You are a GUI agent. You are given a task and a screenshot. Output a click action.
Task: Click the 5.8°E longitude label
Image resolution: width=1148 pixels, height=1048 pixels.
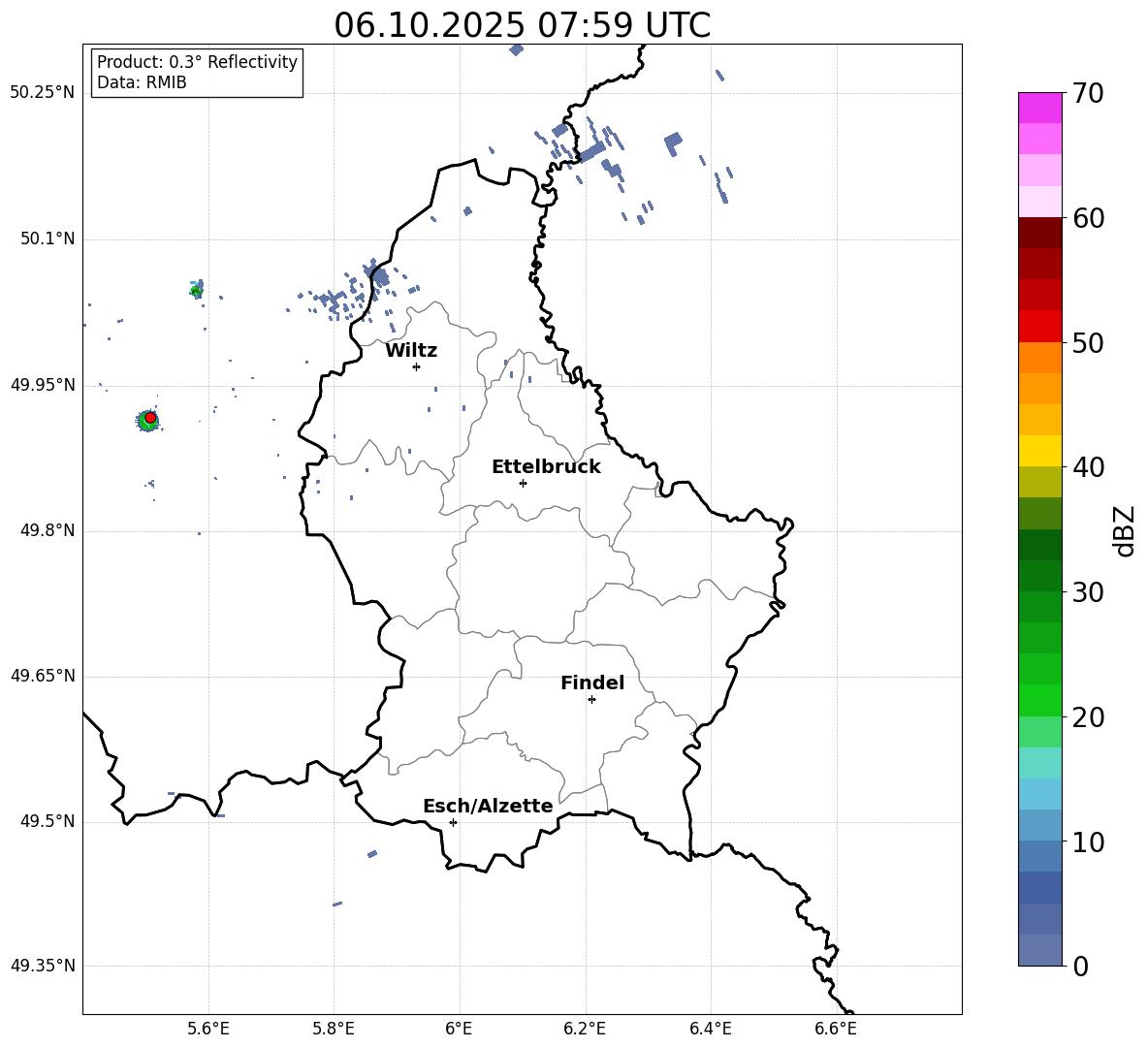[334, 1029]
